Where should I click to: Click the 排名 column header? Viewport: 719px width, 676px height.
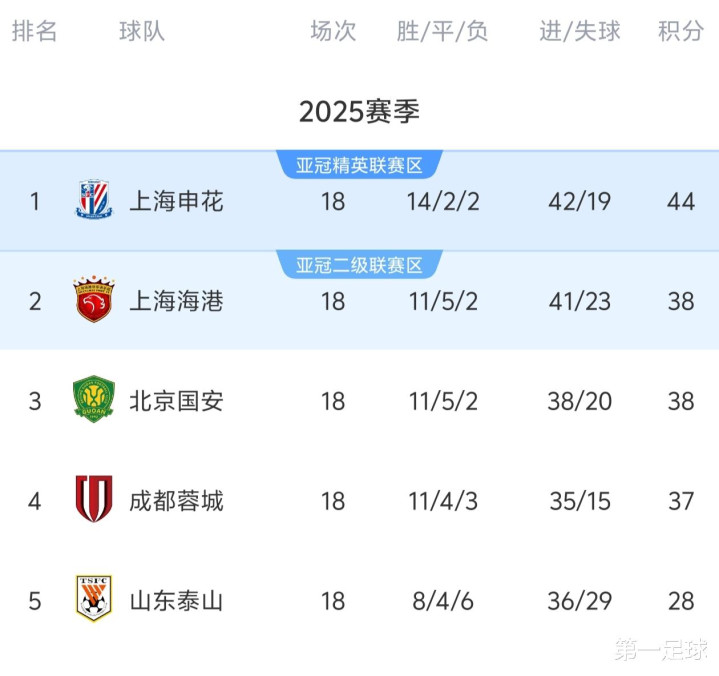pos(34,31)
